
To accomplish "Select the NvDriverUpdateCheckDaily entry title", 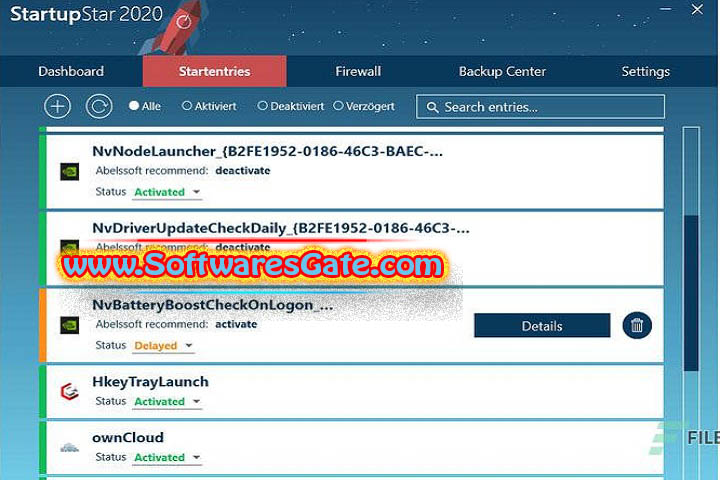I will [281, 228].
